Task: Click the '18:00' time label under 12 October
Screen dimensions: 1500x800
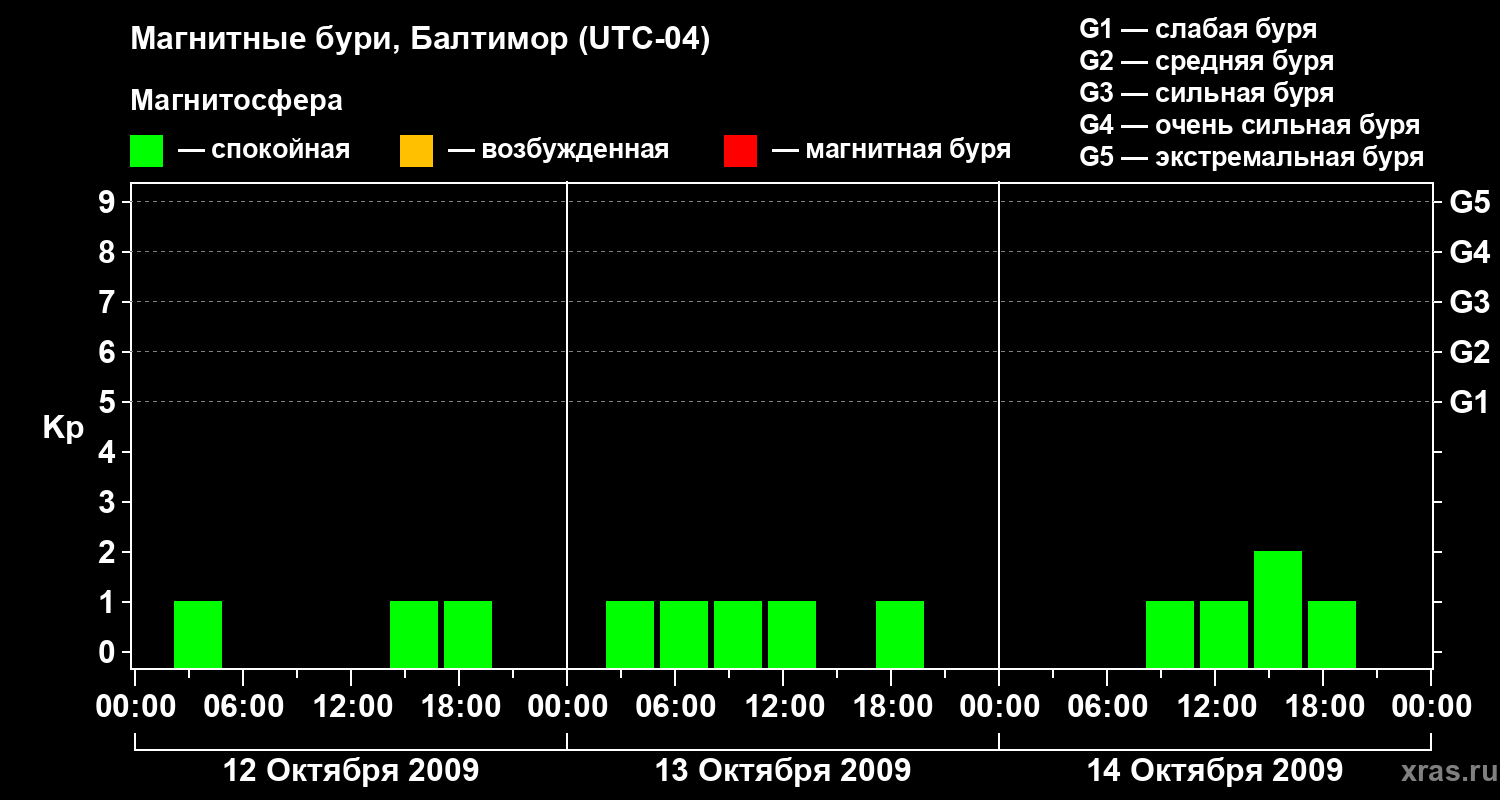Action: click(459, 707)
